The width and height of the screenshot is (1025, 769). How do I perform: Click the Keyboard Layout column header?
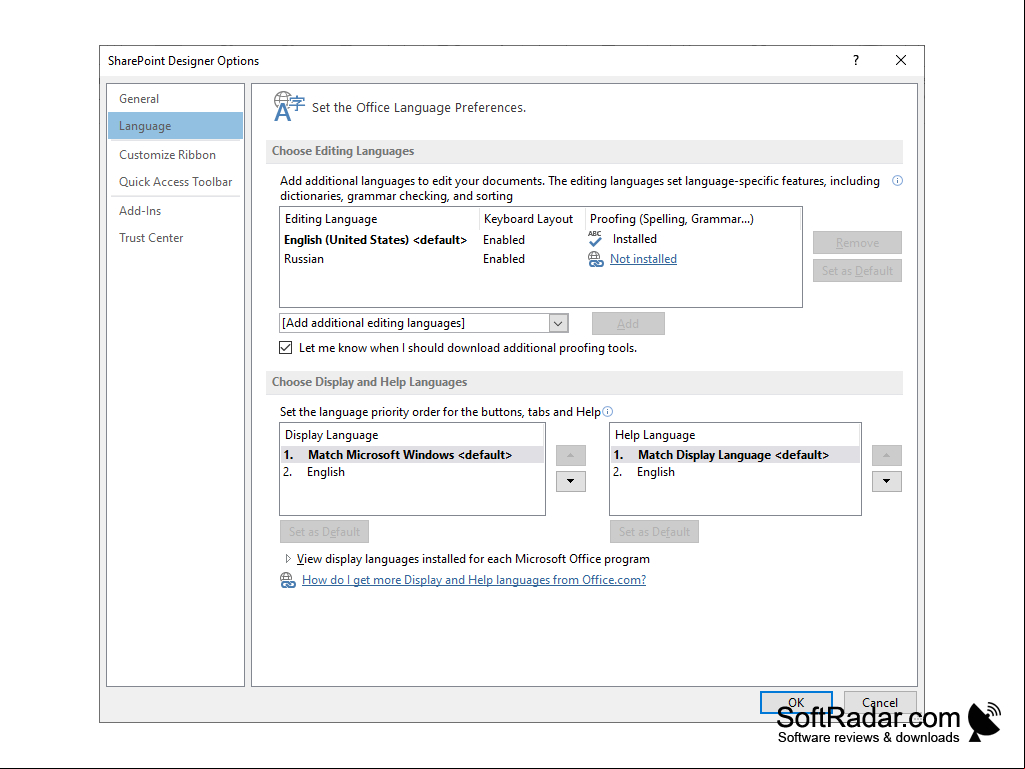(531, 219)
